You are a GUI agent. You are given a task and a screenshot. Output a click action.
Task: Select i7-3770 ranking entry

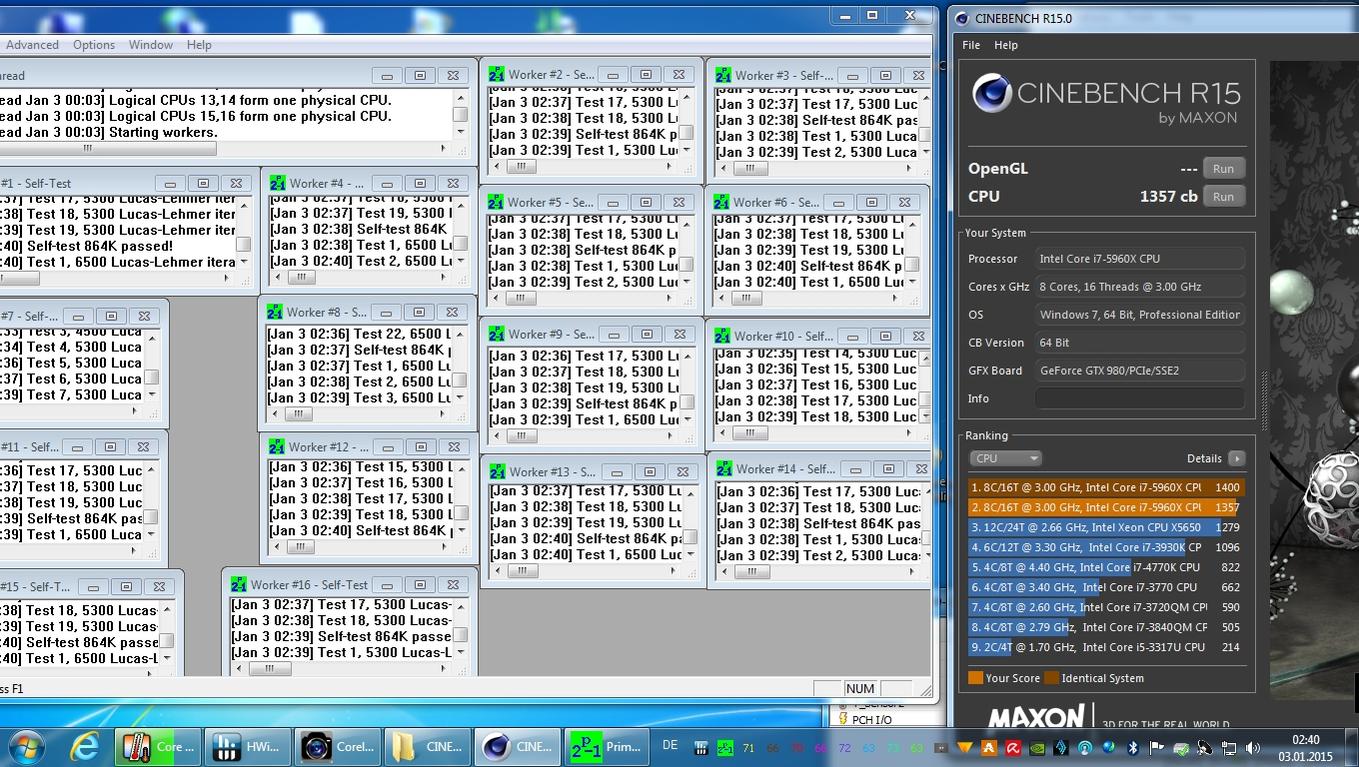1106,587
